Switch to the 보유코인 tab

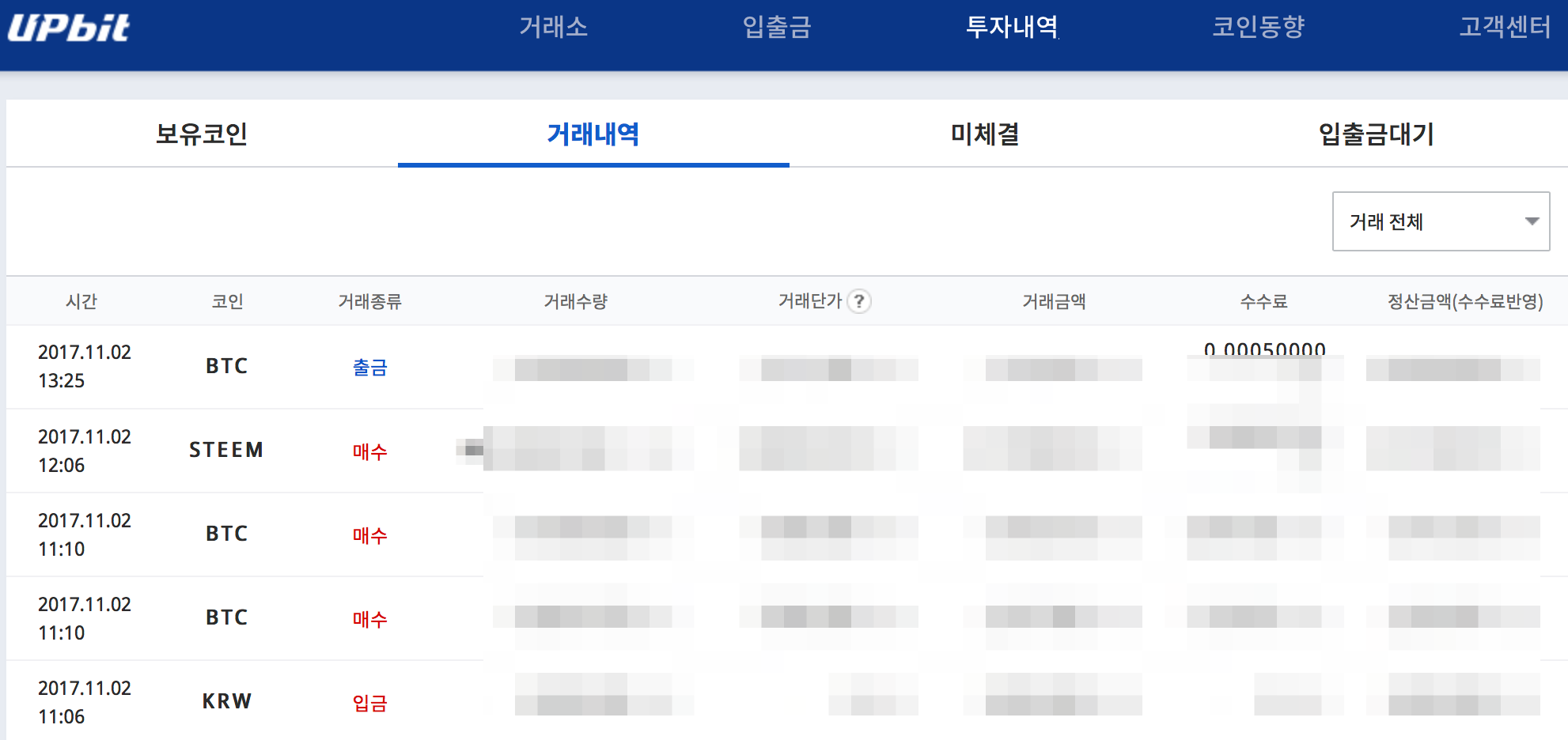(x=202, y=134)
